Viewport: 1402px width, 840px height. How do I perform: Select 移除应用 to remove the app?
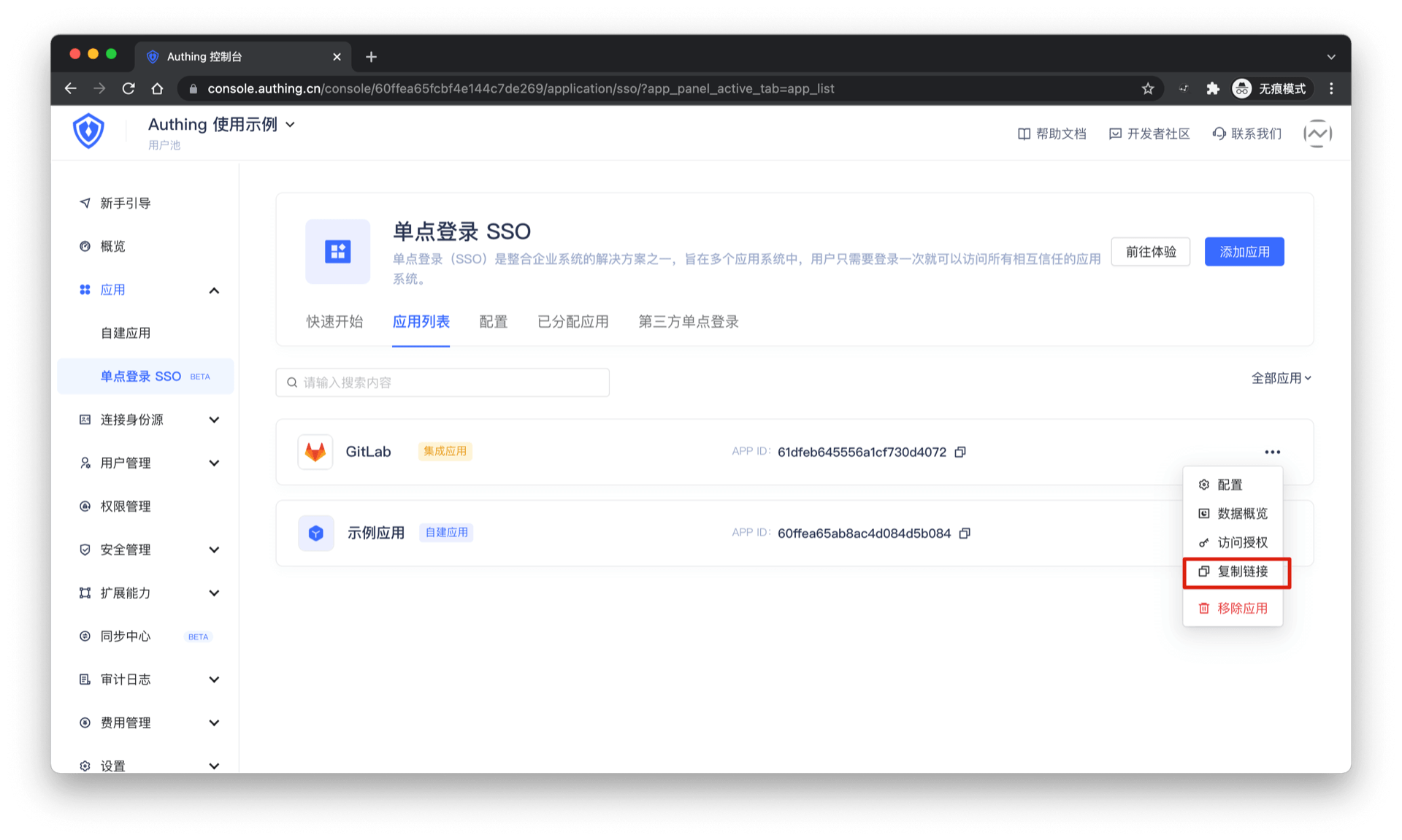1243,607
